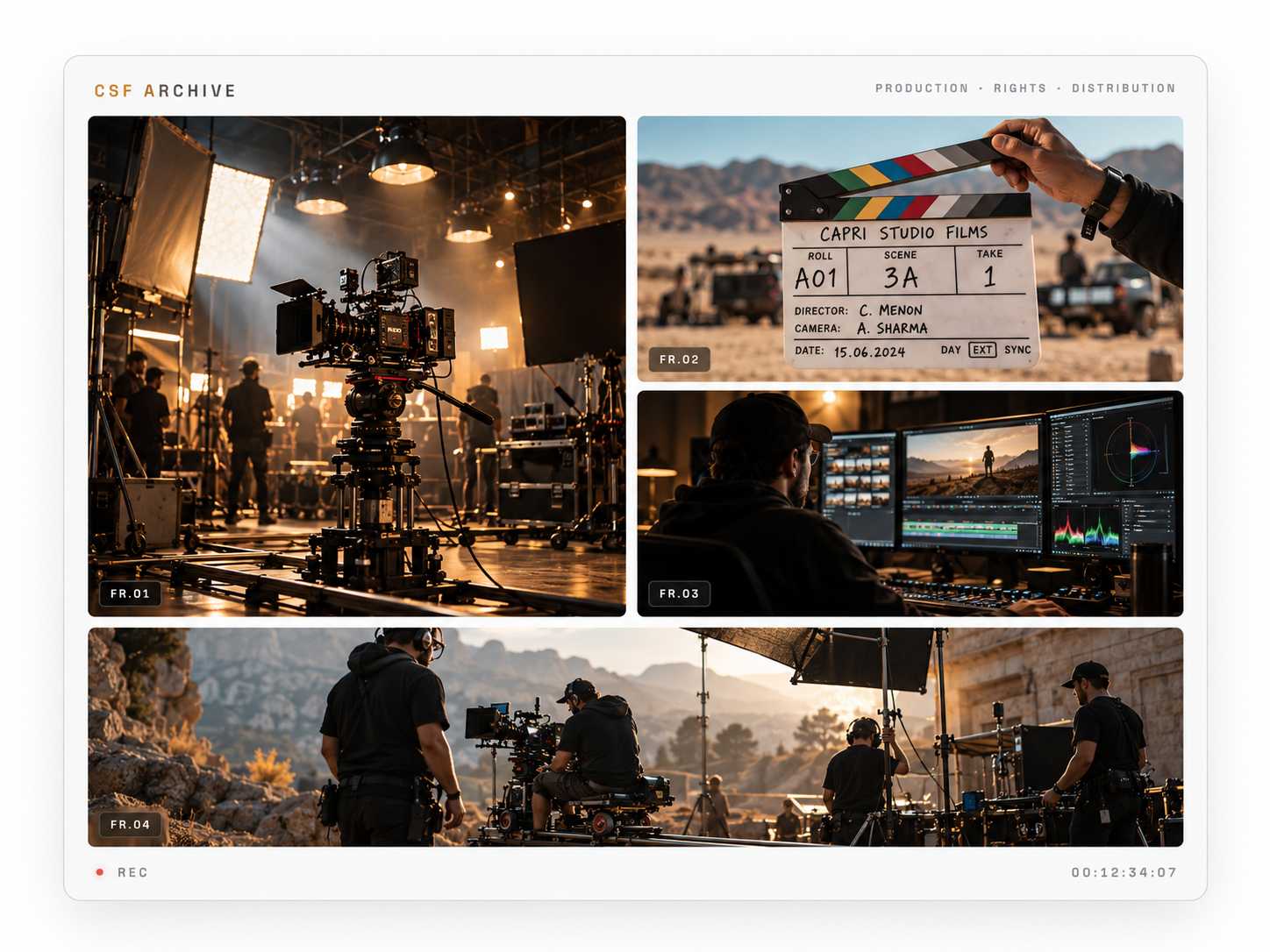Click the red REC indicator dot

pyautogui.click(x=100, y=872)
